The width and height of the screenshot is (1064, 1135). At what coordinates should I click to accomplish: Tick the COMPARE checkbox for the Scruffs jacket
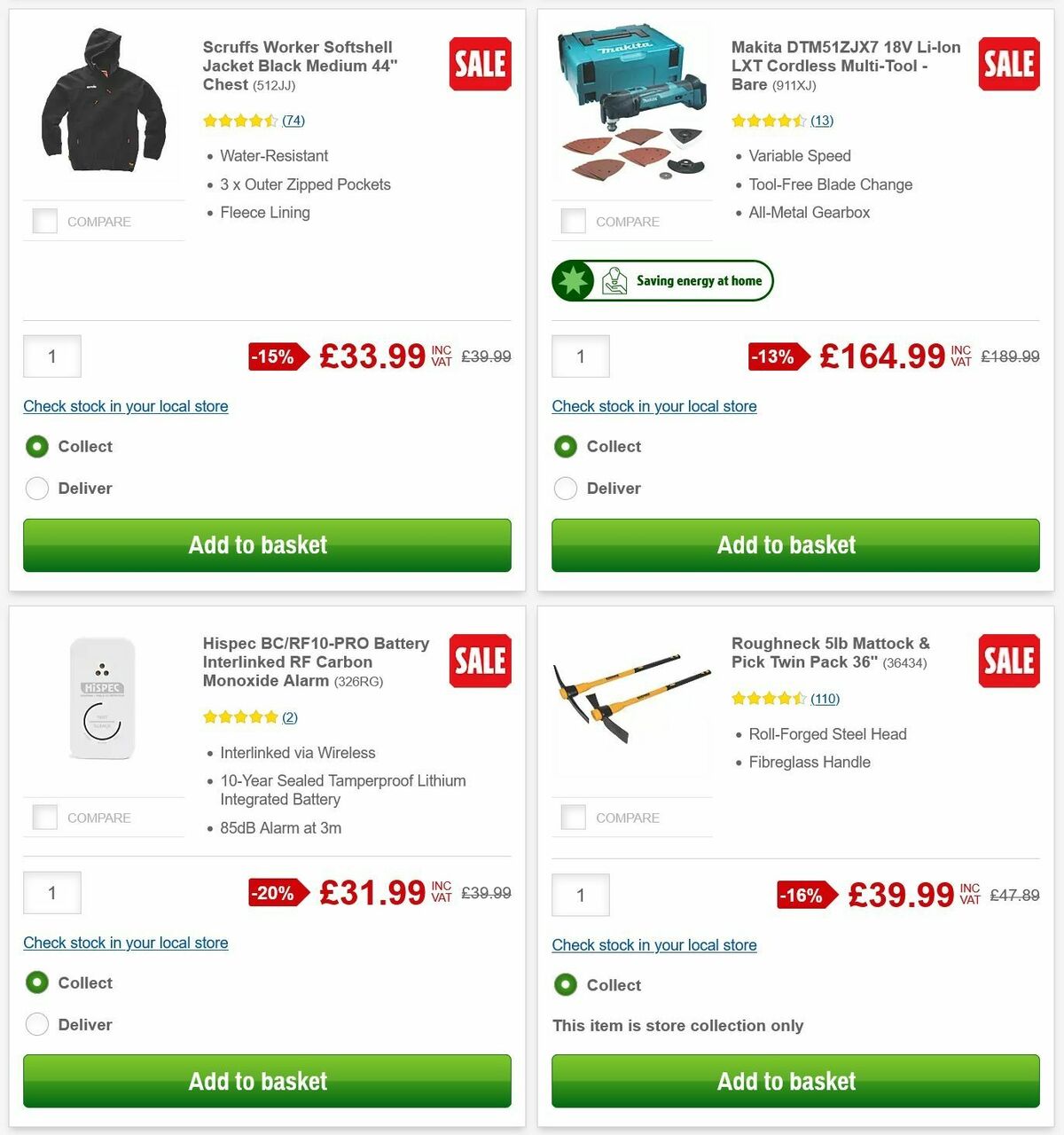click(44, 221)
